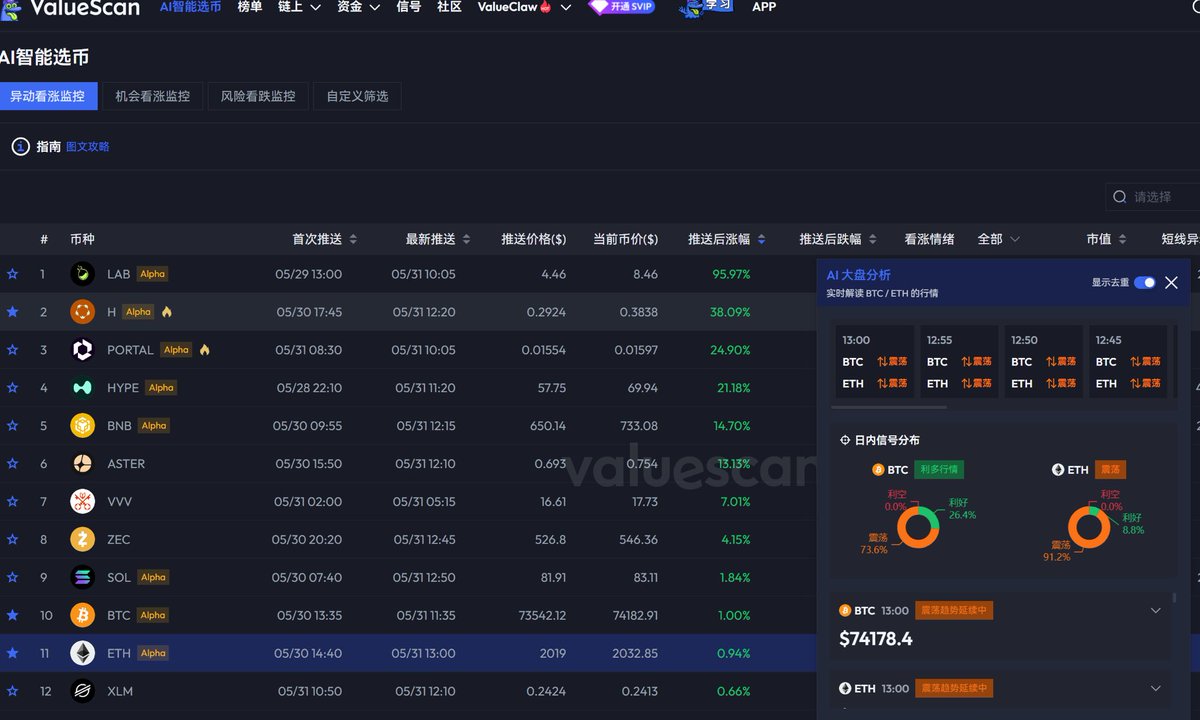Screen dimensions: 1200x720
Task: Click the BTC coin icon in table
Action: pos(82,615)
